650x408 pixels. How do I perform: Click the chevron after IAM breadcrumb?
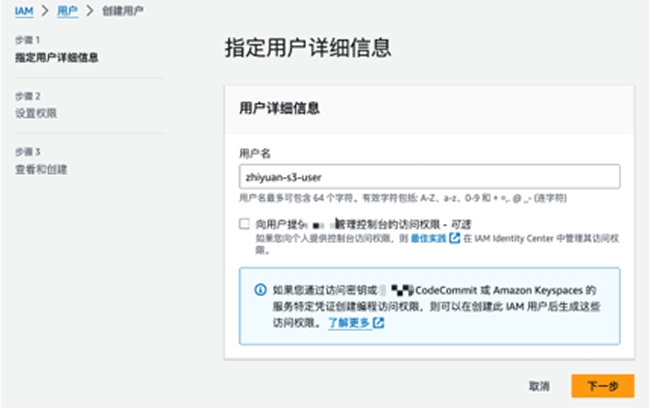pos(46,10)
